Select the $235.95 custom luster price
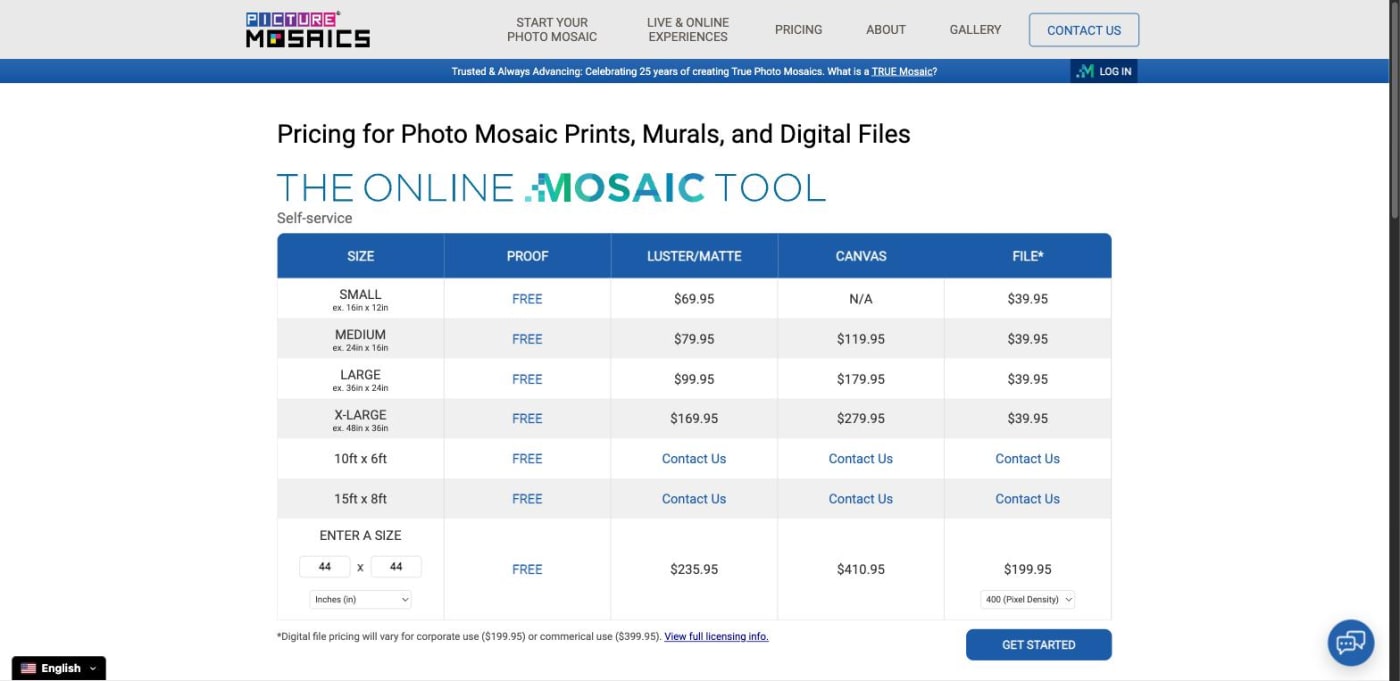The width and height of the screenshot is (1400, 681). (694, 569)
